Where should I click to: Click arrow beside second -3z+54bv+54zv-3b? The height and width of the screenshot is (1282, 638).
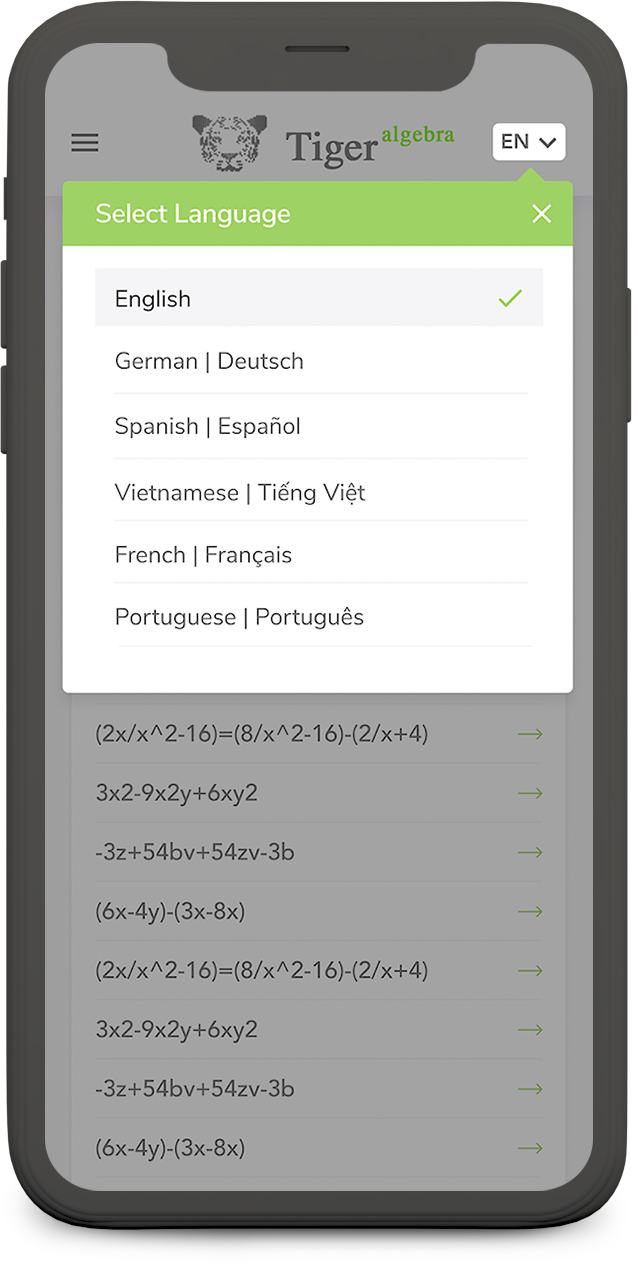(x=529, y=1088)
